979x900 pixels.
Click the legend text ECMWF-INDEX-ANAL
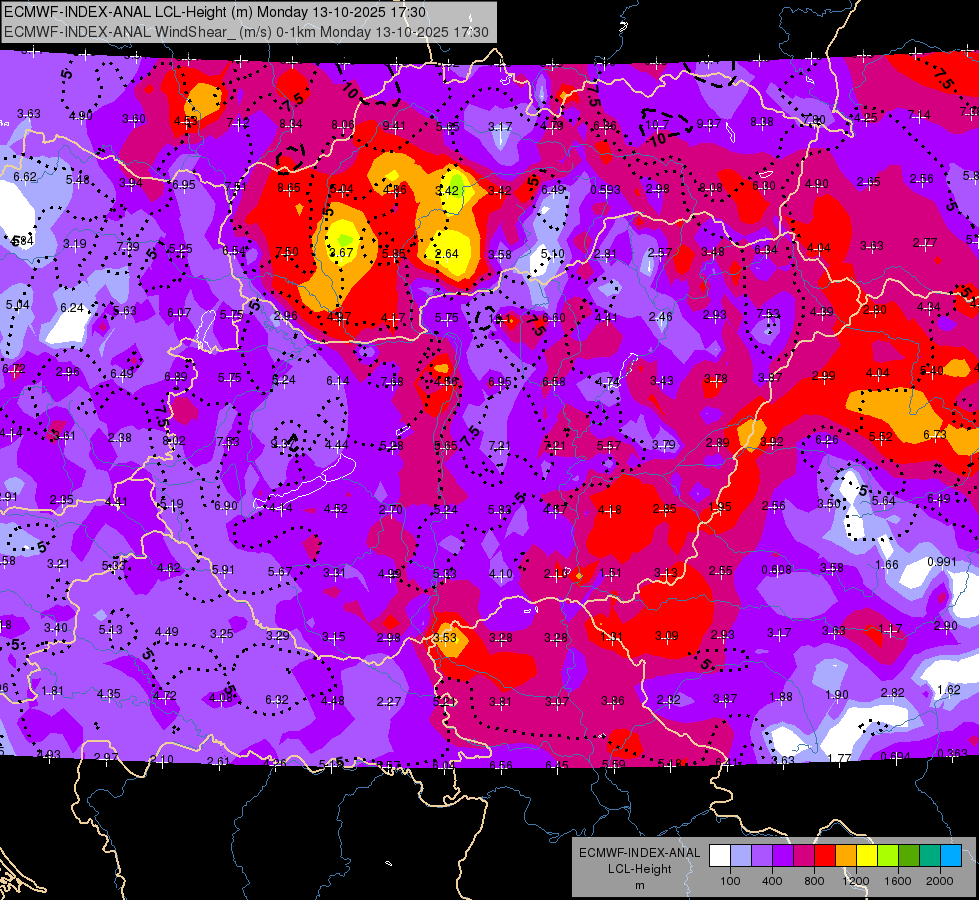pos(639,853)
